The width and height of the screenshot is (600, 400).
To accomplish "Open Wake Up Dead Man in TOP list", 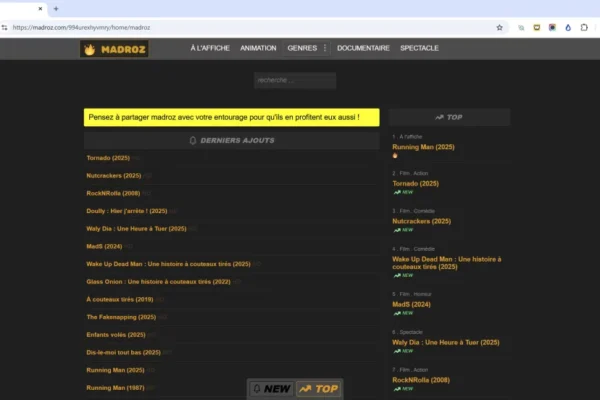I will point(447,263).
